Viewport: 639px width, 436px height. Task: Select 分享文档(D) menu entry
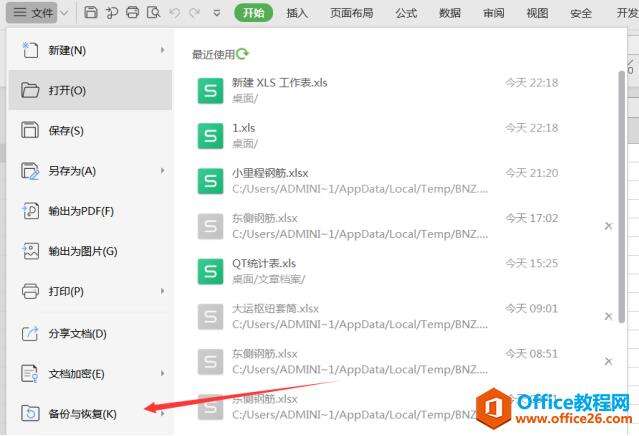[90, 334]
